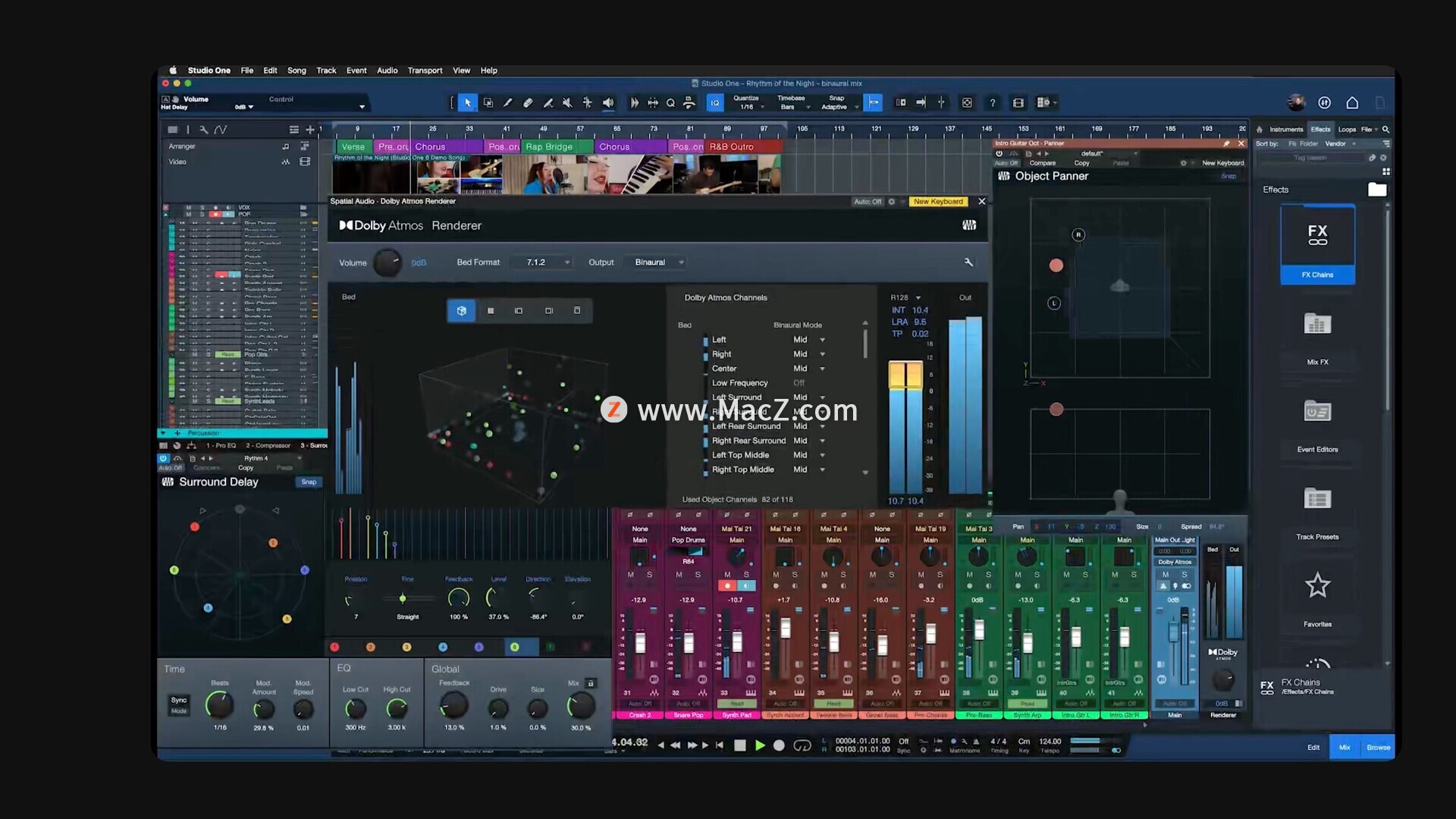The image size is (1456, 819).
Task: Select the Arrow tool in toolbar
Action: coord(468,103)
